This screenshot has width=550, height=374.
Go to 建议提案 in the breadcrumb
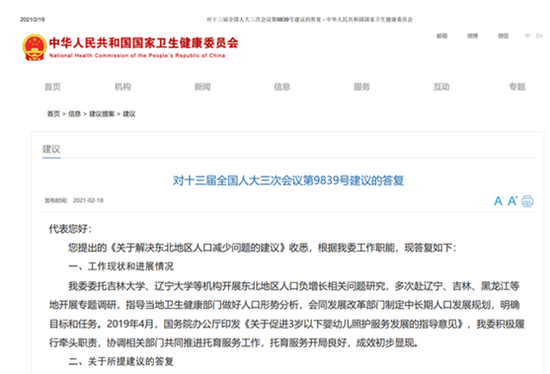tap(102, 114)
